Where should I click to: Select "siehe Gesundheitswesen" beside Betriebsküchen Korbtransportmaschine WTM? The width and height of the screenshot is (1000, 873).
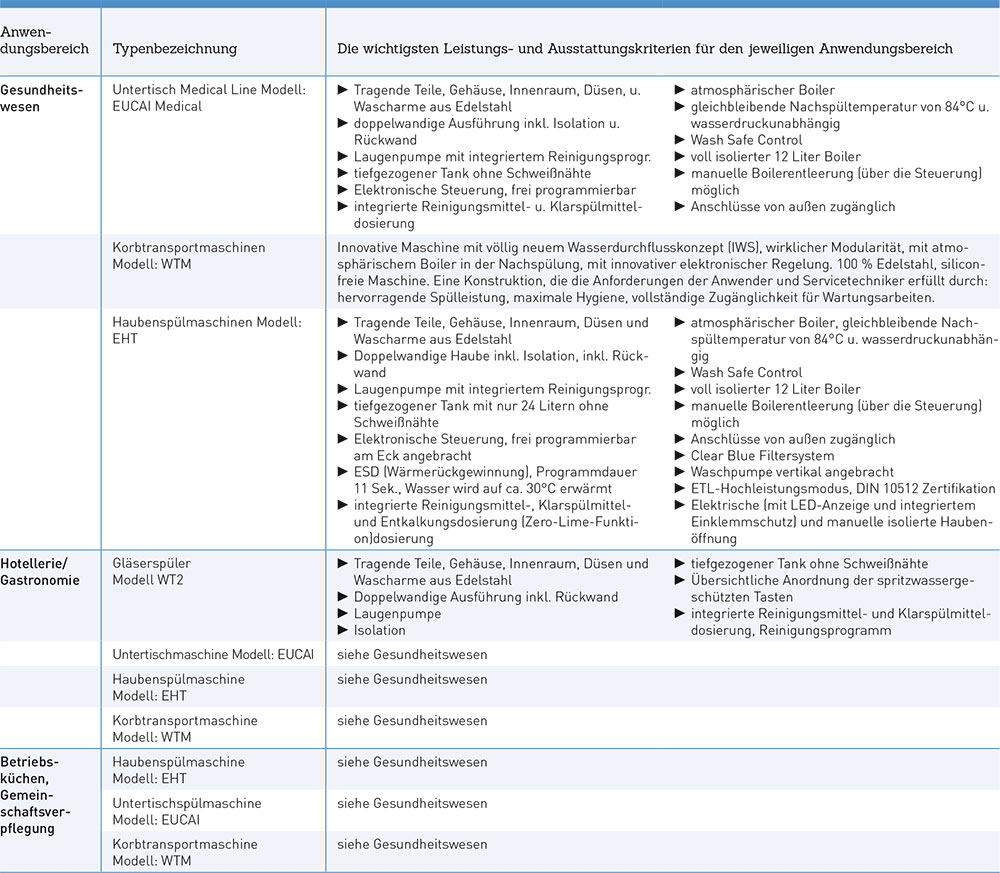(412, 844)
